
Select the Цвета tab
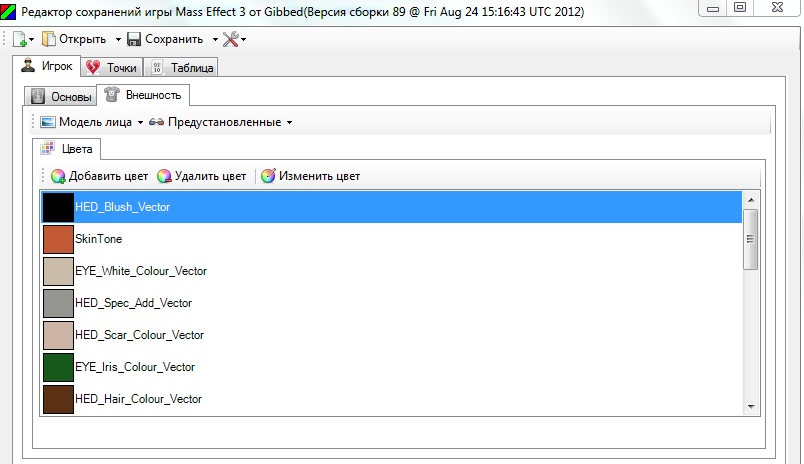(67, 149)
